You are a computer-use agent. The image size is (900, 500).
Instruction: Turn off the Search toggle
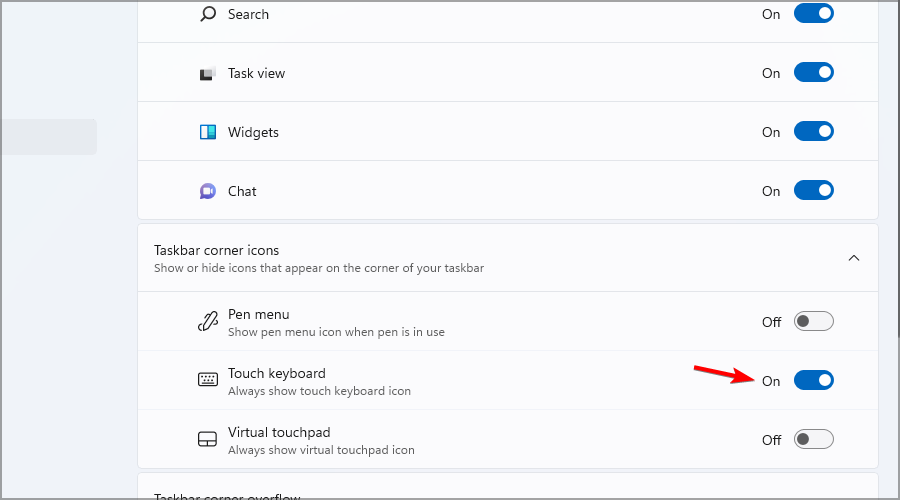tap(813, 14)
